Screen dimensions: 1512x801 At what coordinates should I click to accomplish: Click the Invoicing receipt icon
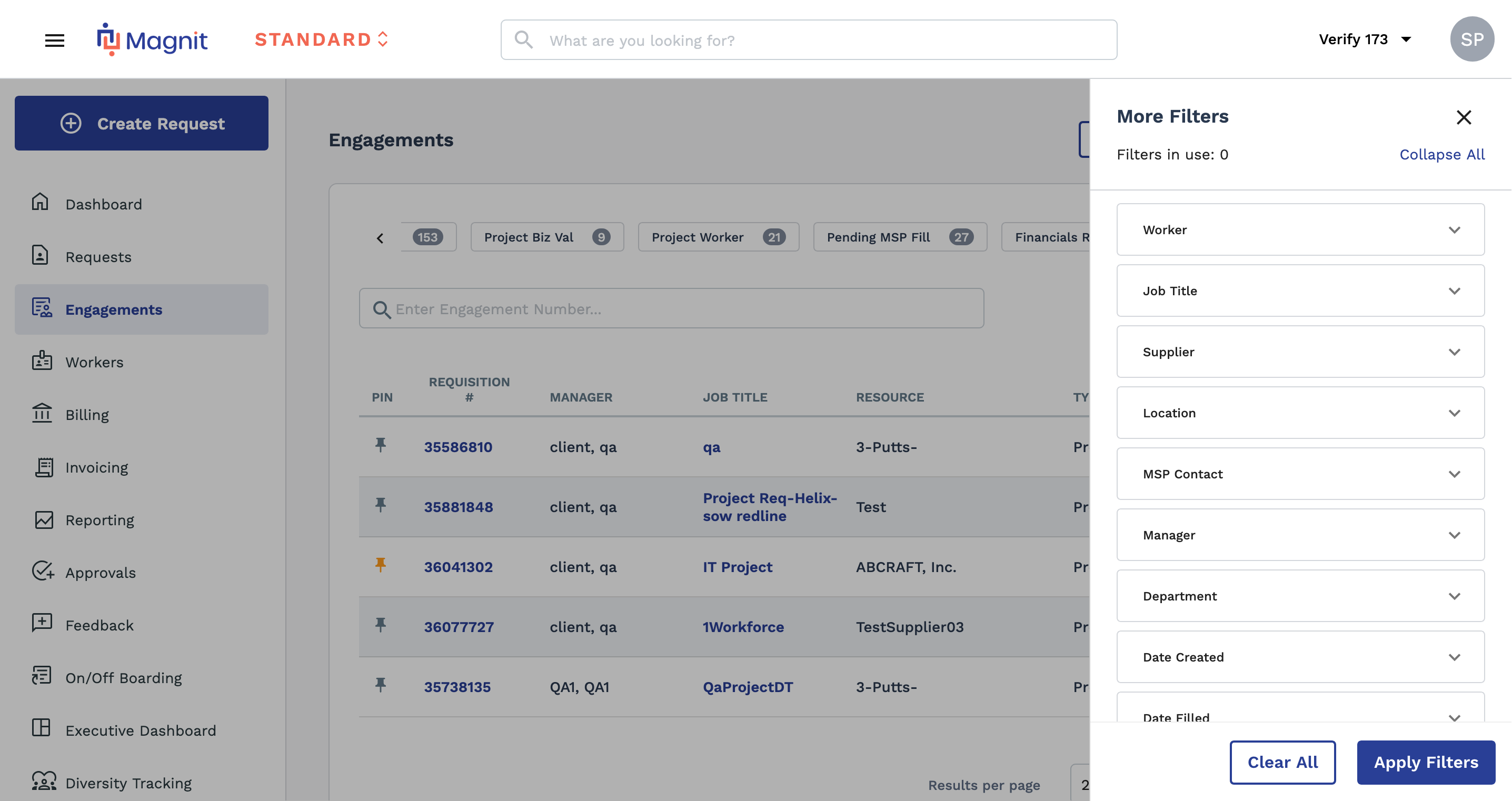44,467
